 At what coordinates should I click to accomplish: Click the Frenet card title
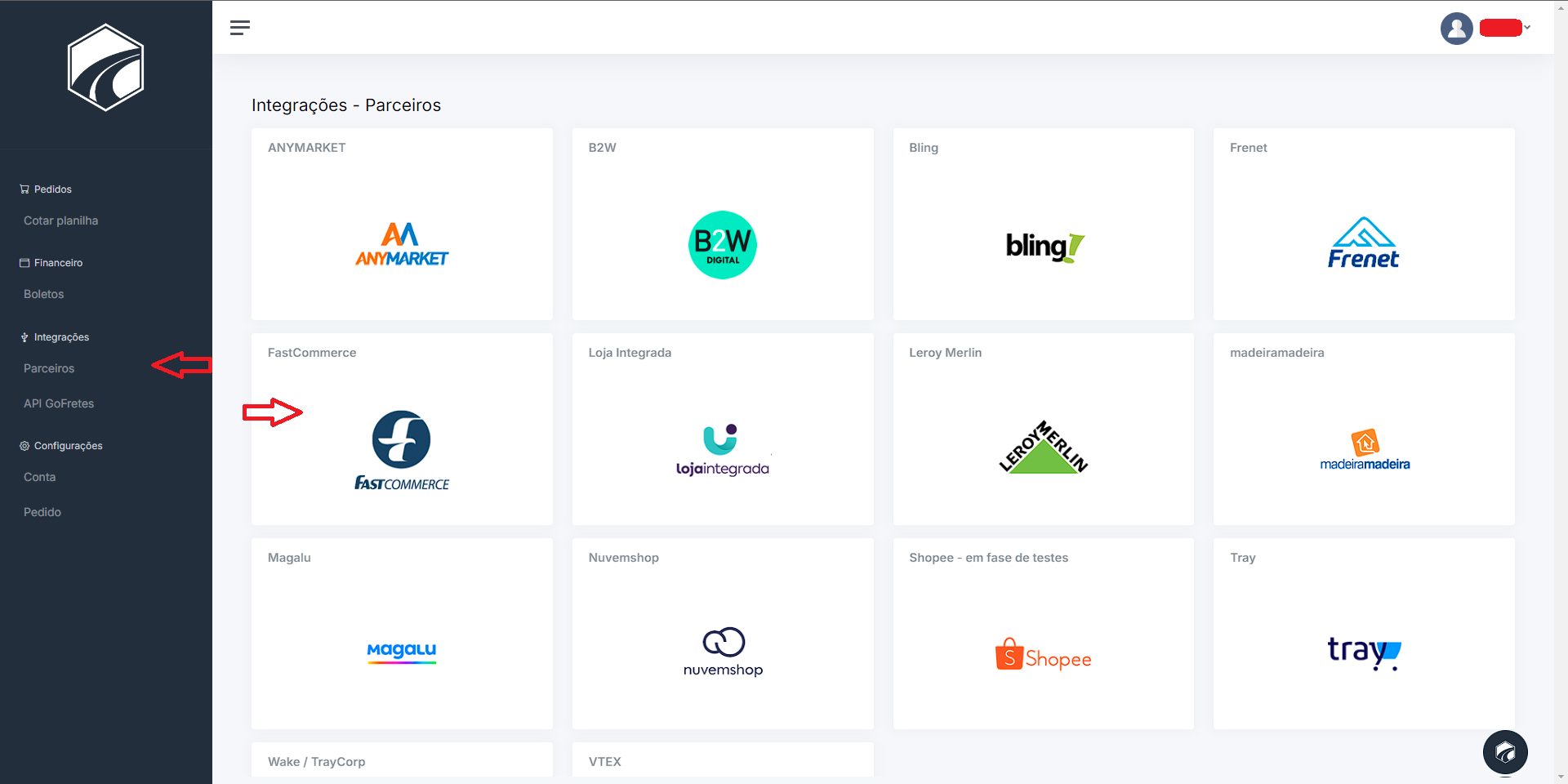click(x=1249, y=148)
